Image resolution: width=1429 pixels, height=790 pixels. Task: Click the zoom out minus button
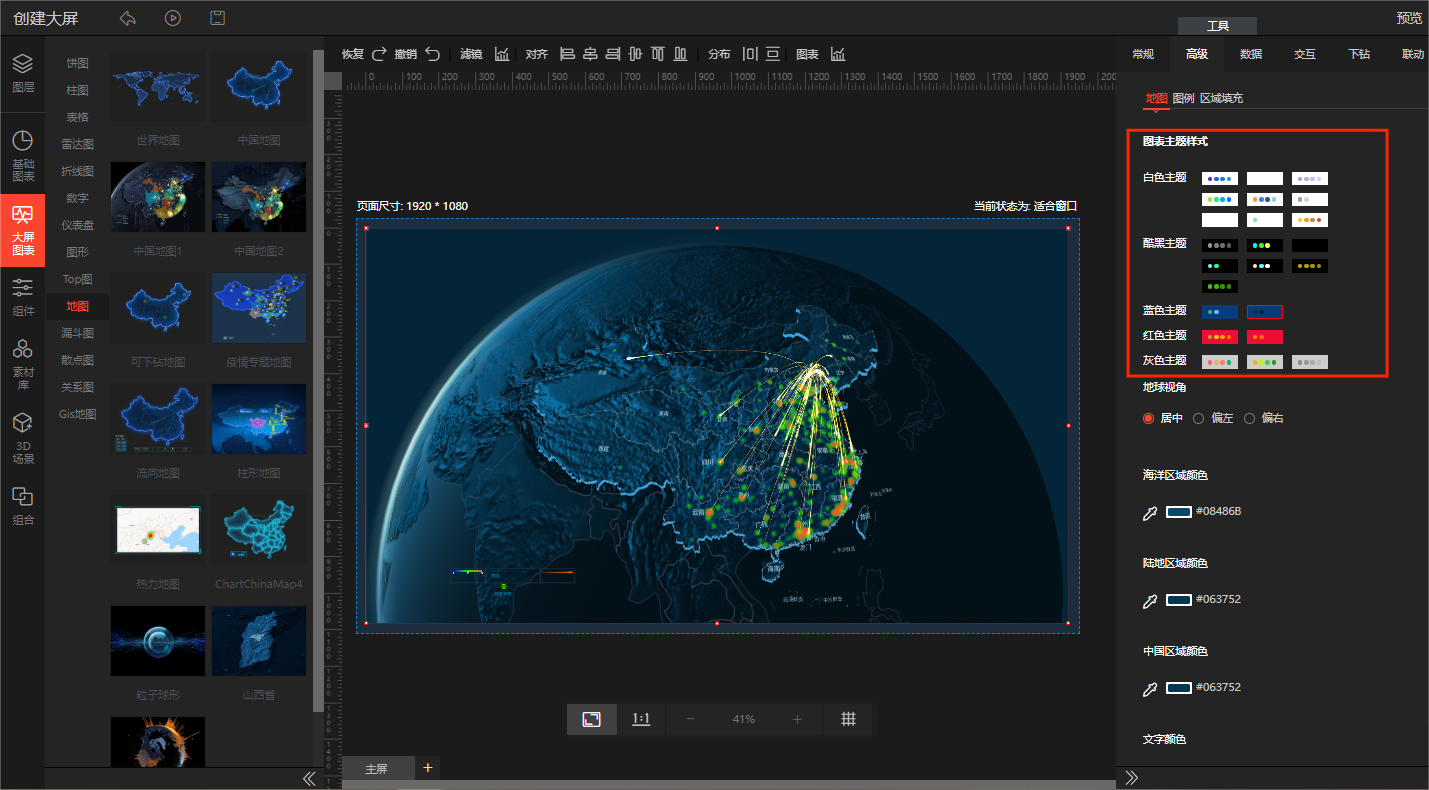[x=690, y=719]
